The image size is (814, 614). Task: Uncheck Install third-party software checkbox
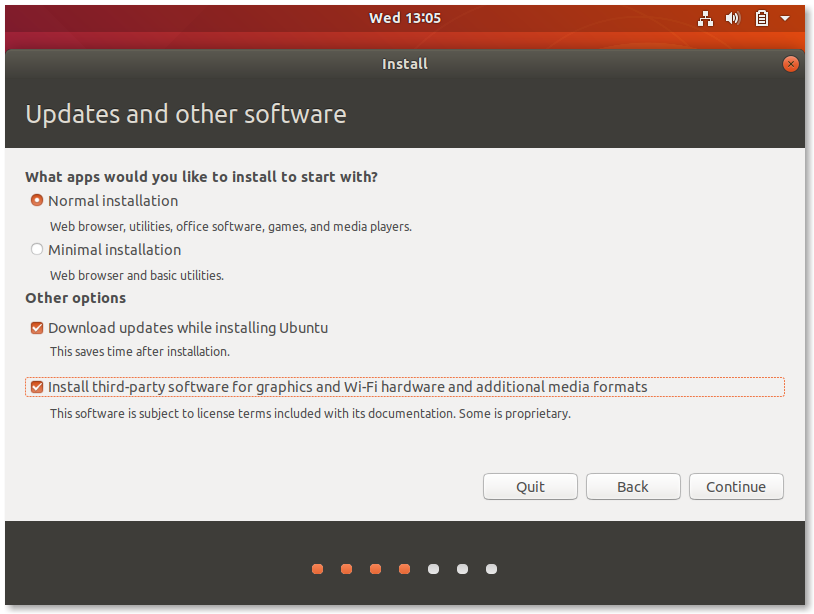pyautogui.click(x=37, y=387)
